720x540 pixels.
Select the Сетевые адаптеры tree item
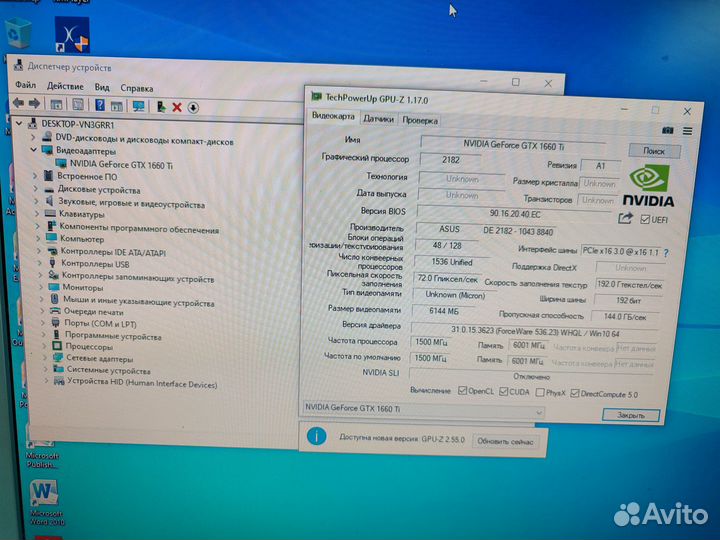99,359
